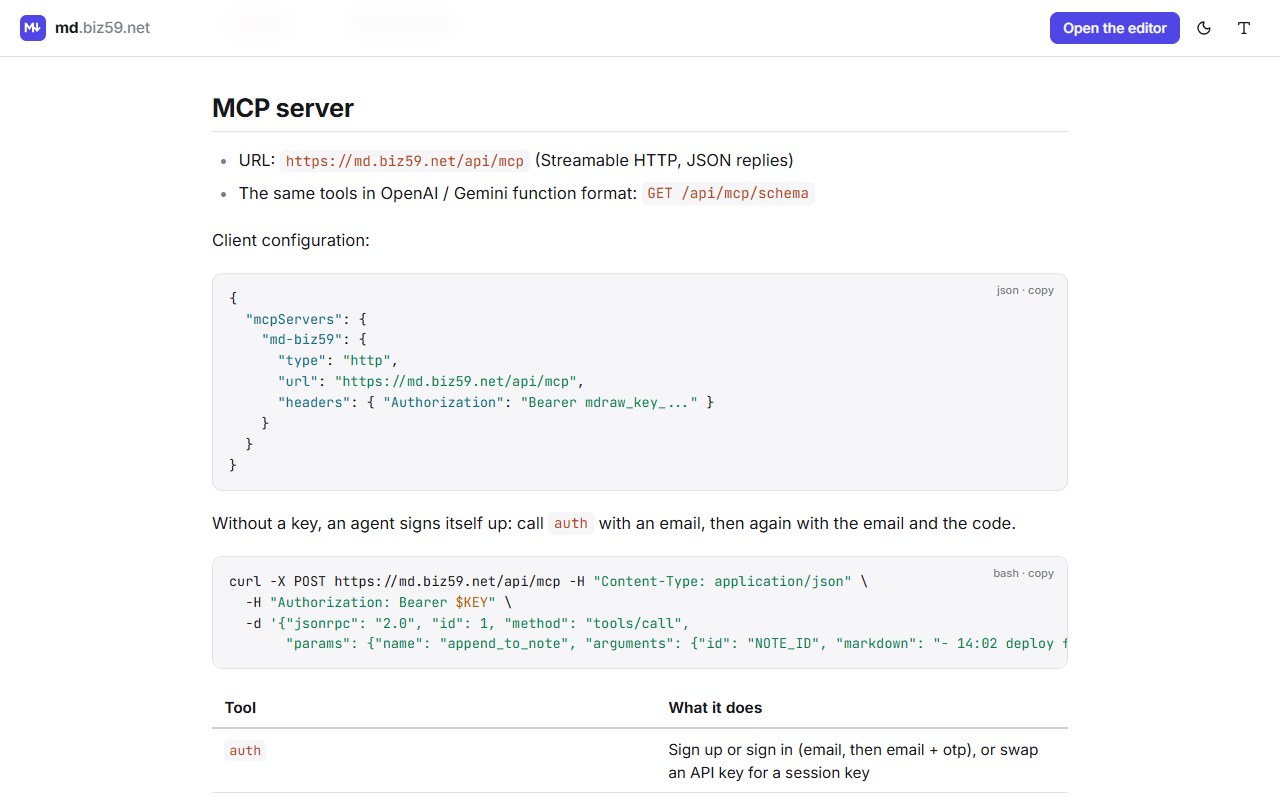Click the "MCP server" heading

click(x=283, y=108)
